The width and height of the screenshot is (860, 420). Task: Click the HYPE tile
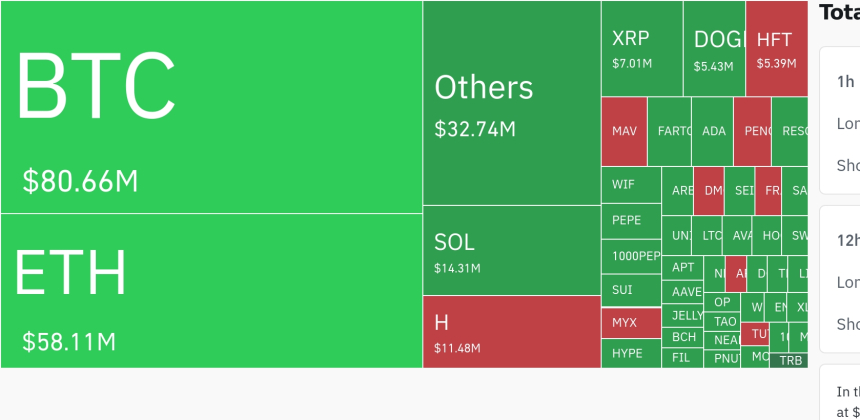[631, 353]
